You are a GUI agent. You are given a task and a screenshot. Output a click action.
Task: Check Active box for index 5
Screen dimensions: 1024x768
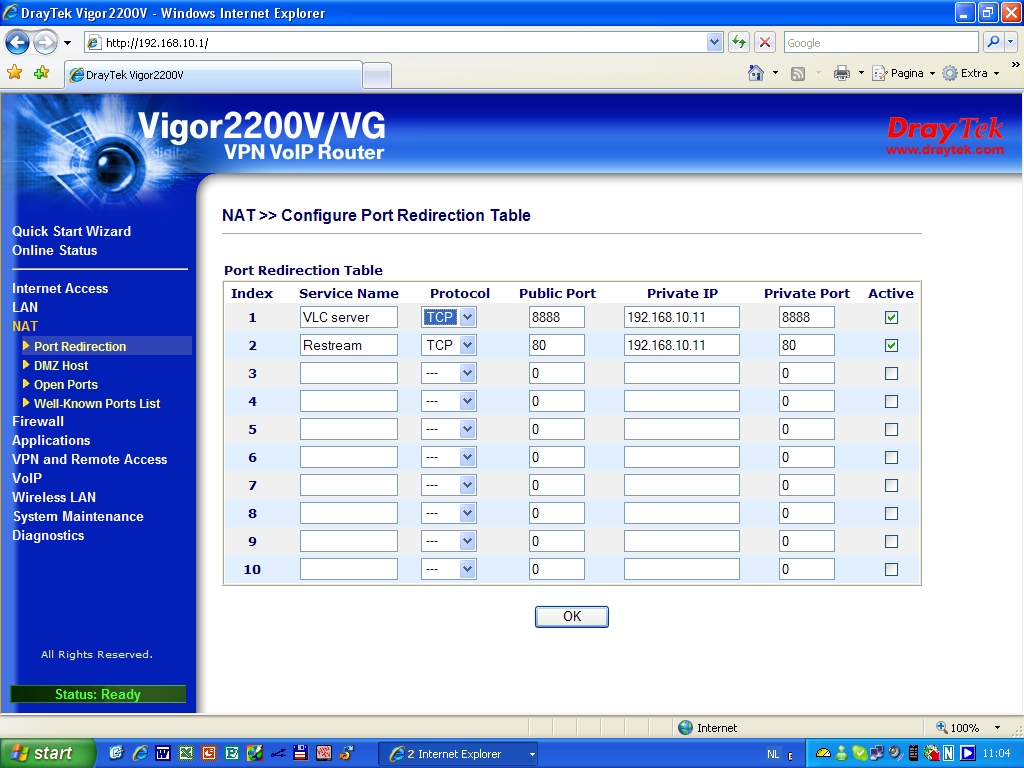point(891,430)
